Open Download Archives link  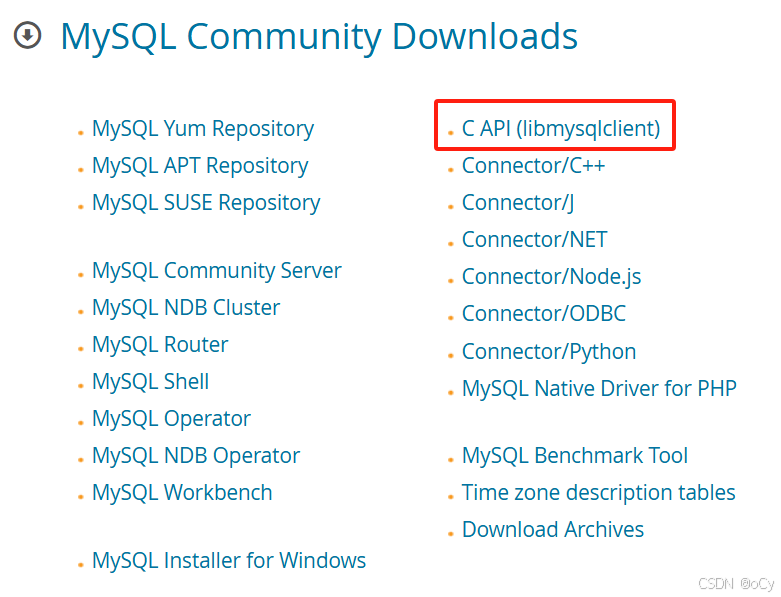553,529
